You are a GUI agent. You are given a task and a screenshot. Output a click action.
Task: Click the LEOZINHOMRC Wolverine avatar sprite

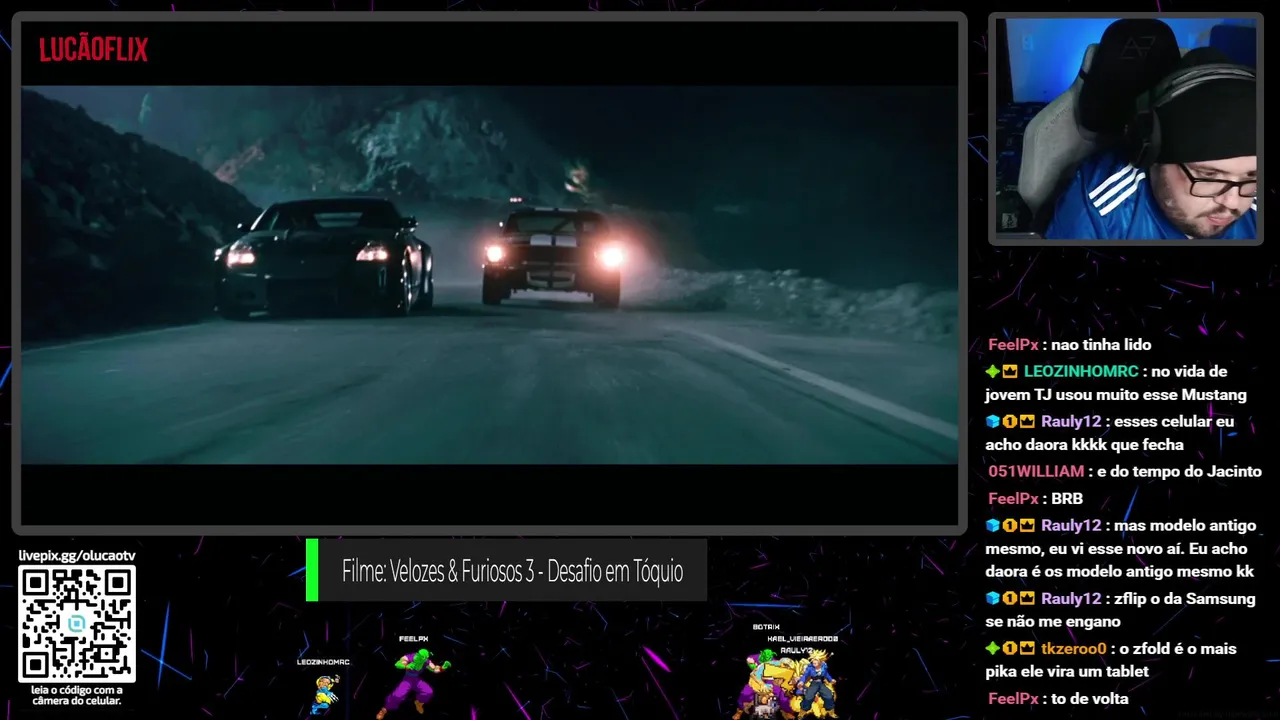pos(324,693)
